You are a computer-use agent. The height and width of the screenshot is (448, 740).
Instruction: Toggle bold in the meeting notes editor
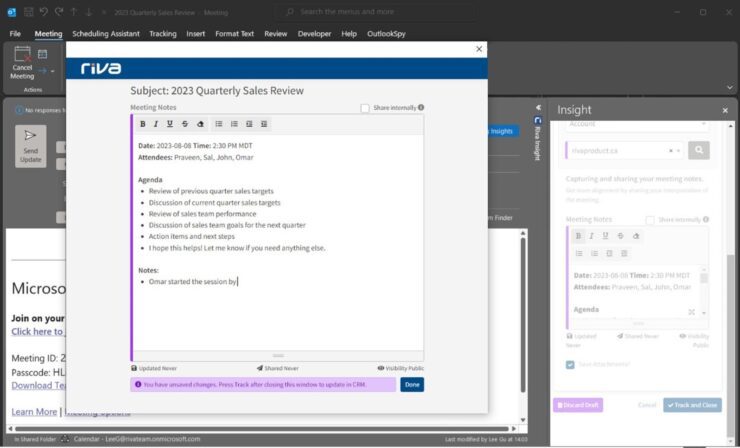tap(143, 124)
